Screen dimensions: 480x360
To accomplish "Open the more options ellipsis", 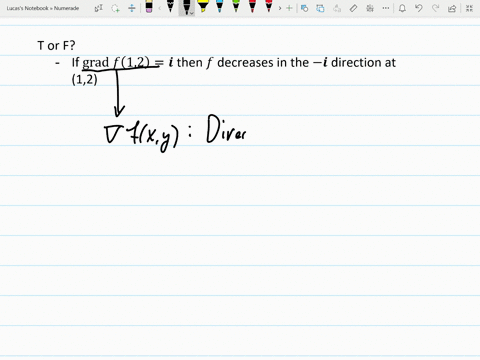I will pos(386,8).
